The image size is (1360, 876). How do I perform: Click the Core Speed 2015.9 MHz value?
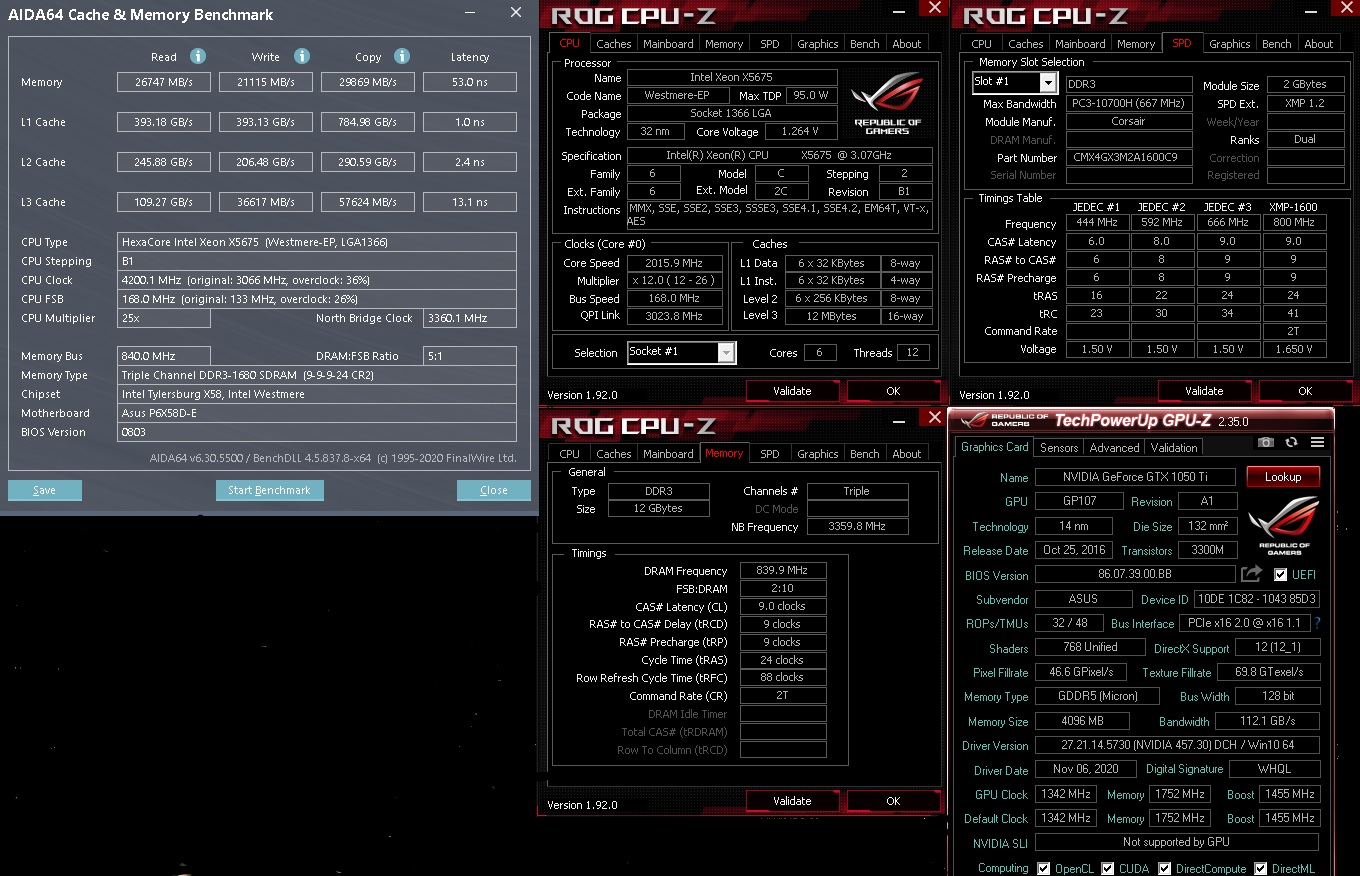click(675, 263)
